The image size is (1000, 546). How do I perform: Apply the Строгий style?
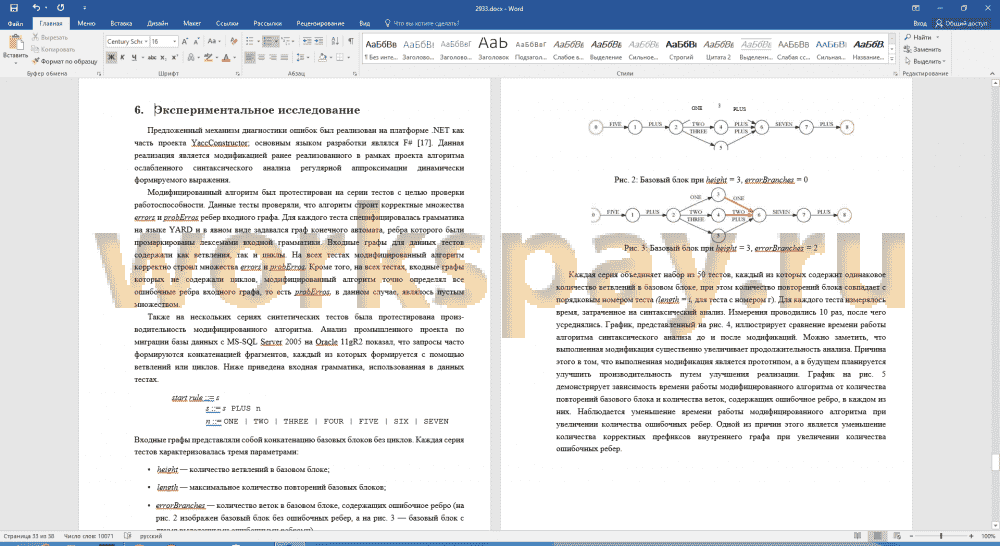point(681,50)
